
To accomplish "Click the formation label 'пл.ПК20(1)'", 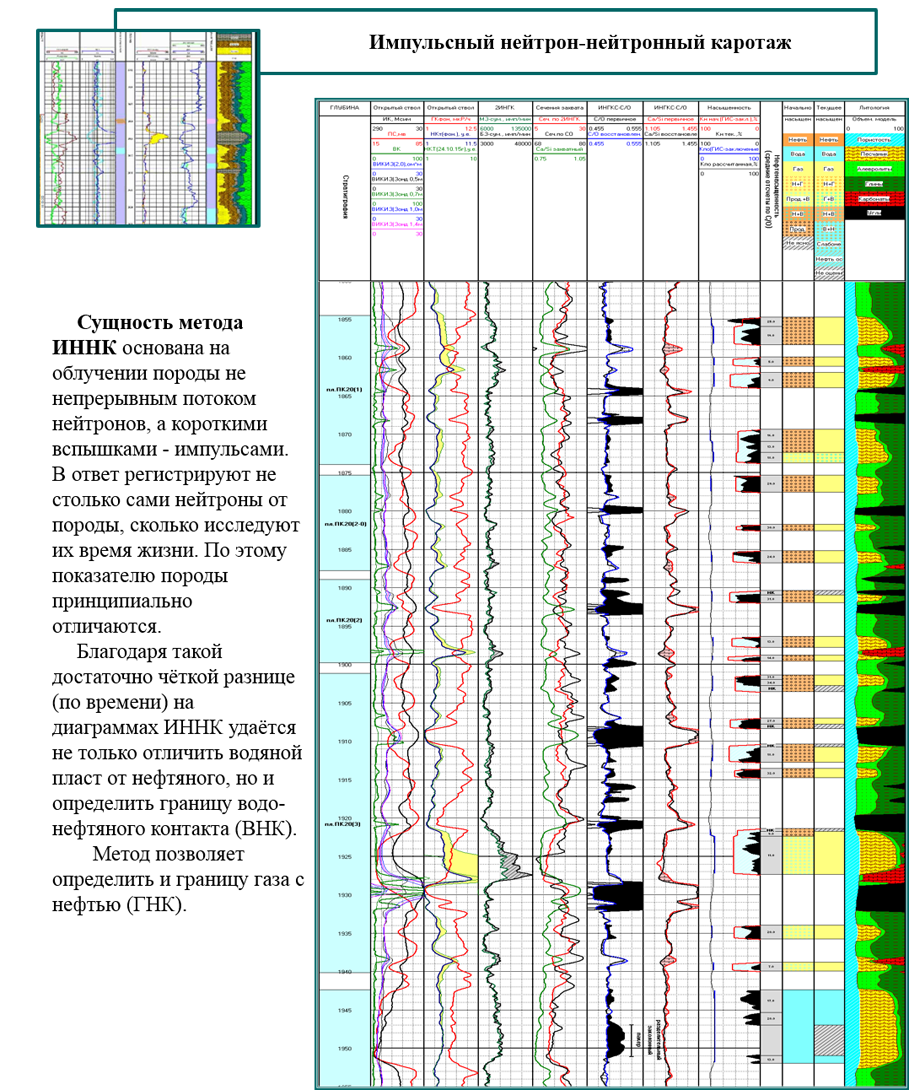I will point(344,389).
